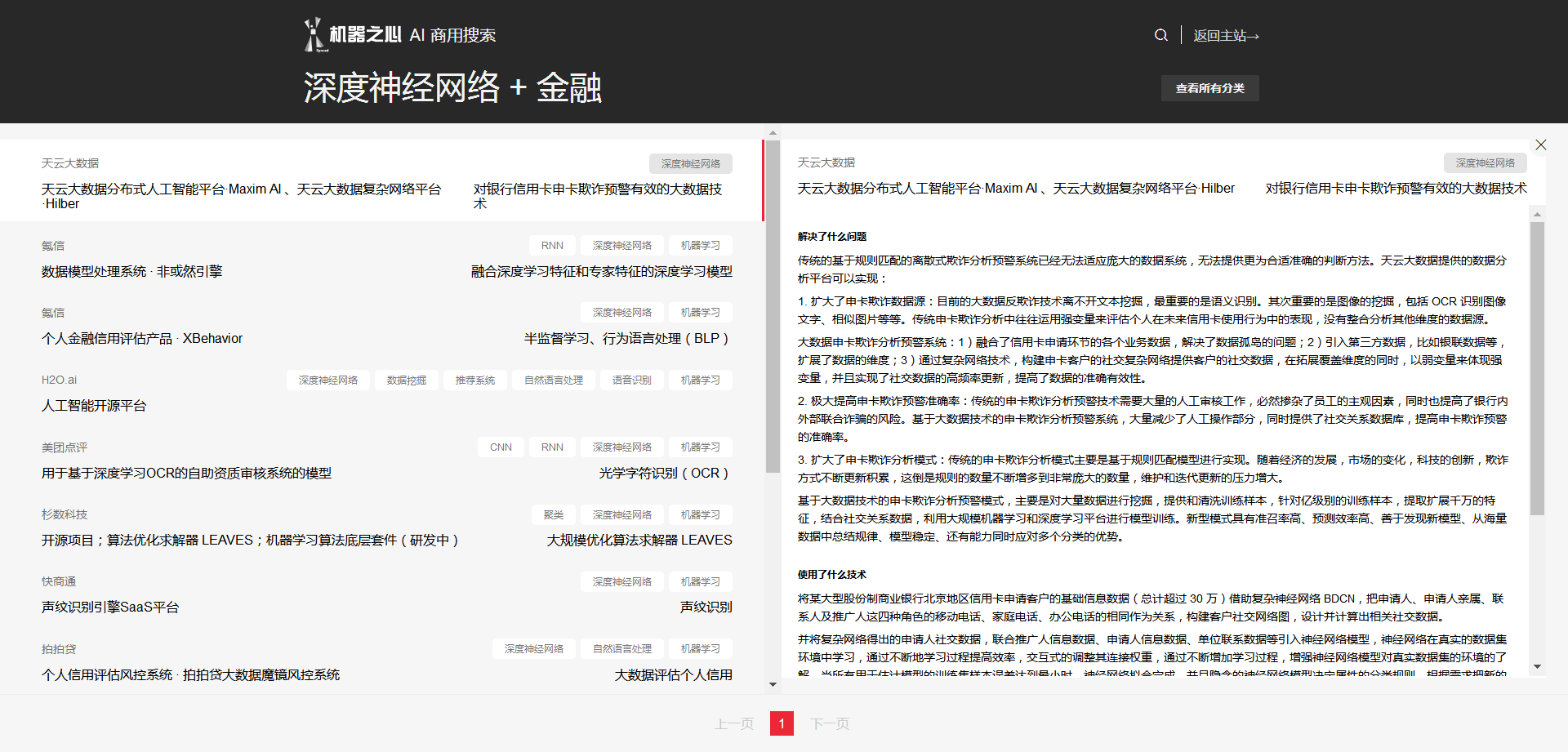
Task: Click 推荐系统 tag in H2O.ai row
Action: [x=475, y=380]
